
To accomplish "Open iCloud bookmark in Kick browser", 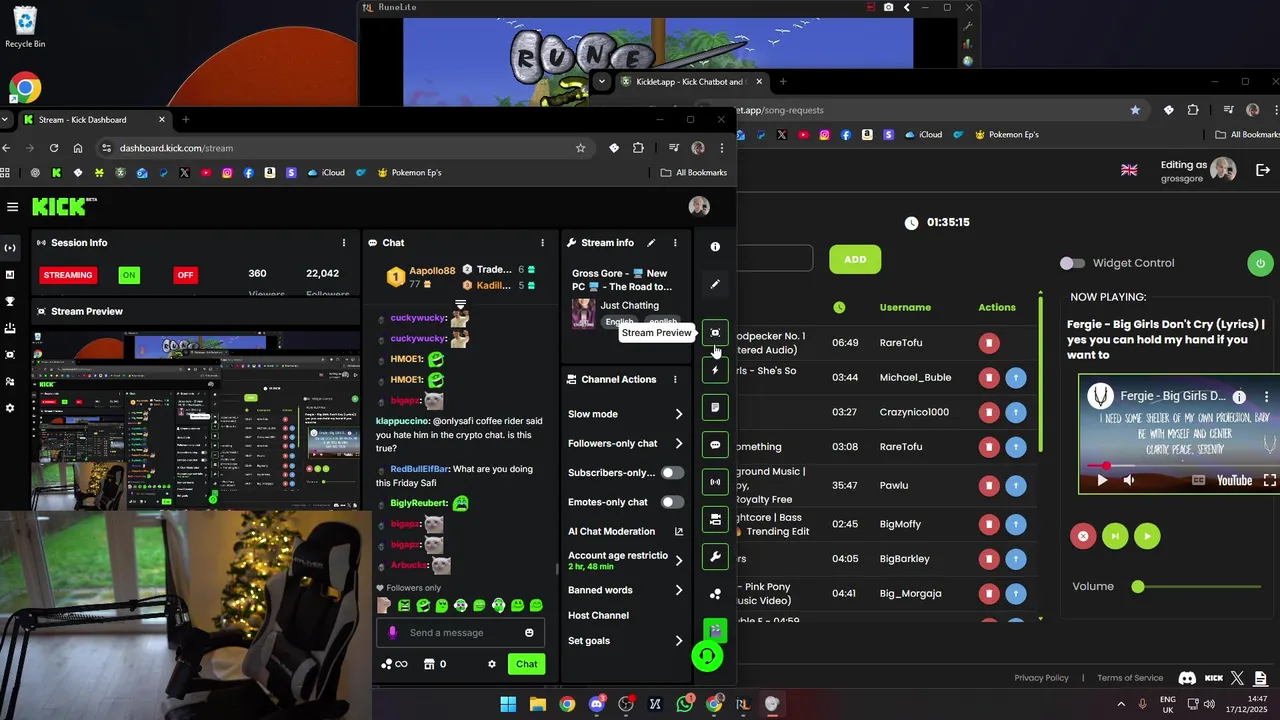I will [327, 173].
